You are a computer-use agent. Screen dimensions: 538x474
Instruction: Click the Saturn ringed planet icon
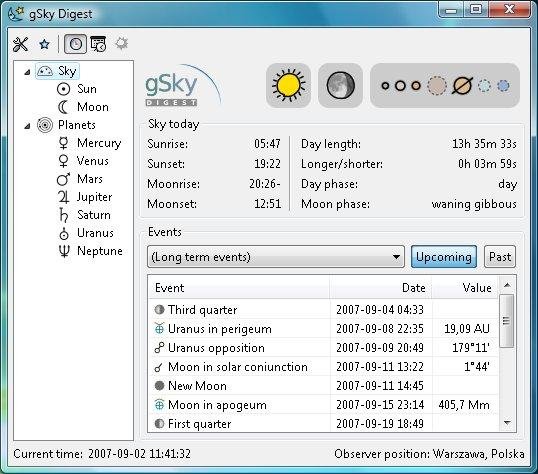462,85
